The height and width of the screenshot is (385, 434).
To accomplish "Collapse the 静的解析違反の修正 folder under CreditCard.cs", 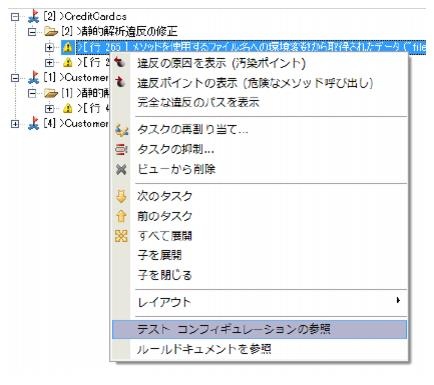I will [32, 32].
